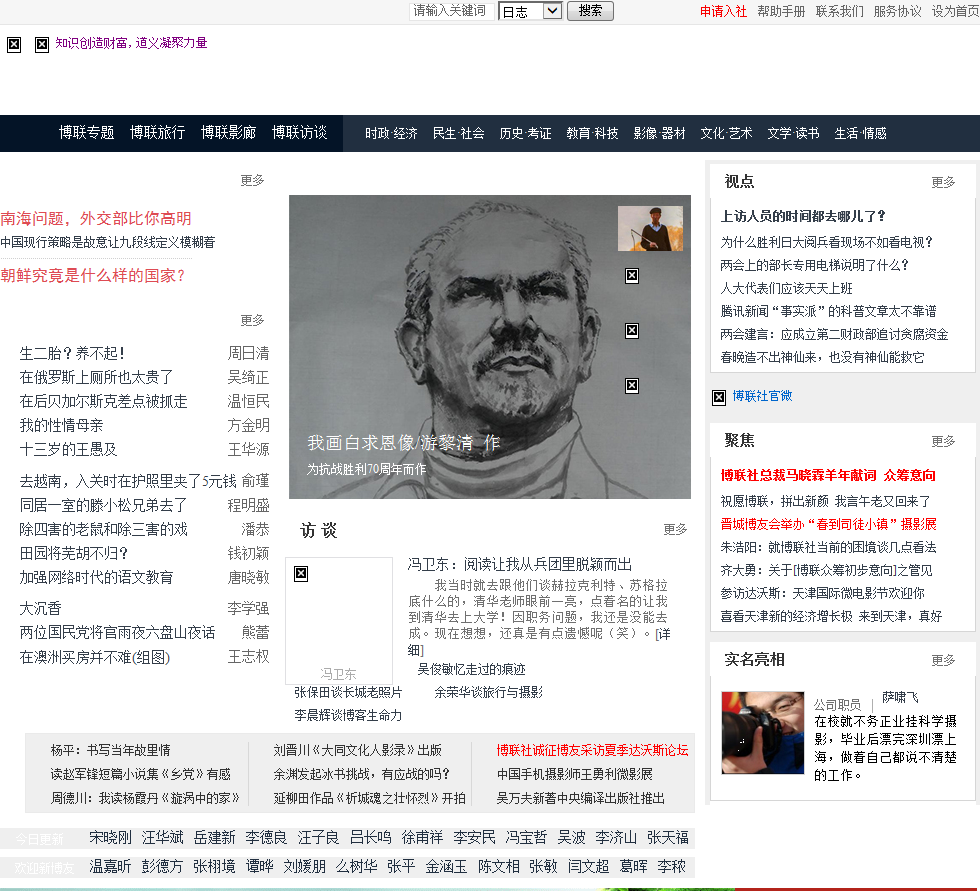This screenshot has width=980, height=891.
Task: Select the 民生·社会 category
Action: (x=459, y=133)
